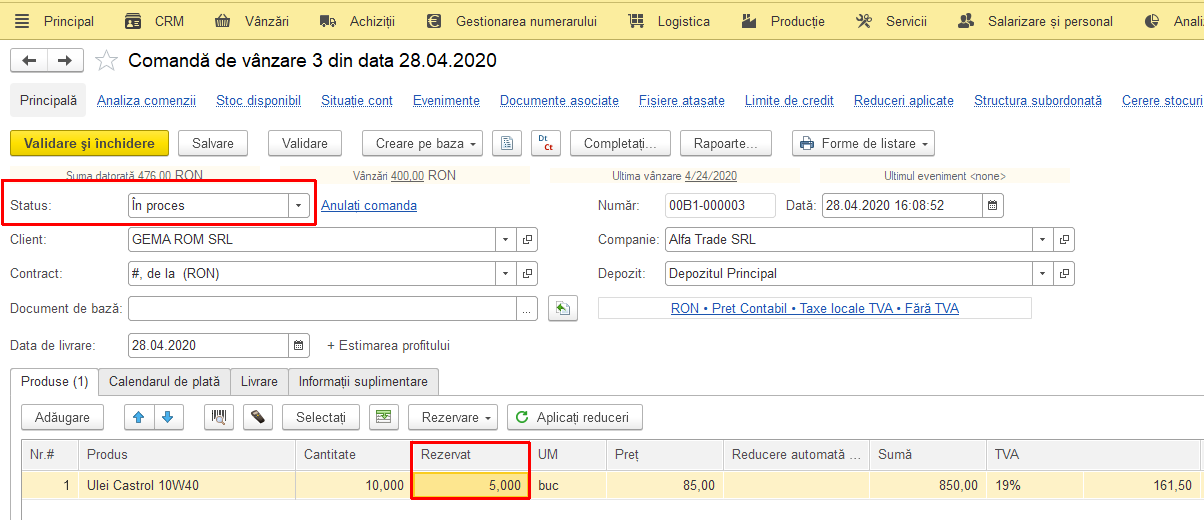The width and height of the screenshot is (1204, 520).
Task: Click Validare și închidere button
Action: click(89, 143)
